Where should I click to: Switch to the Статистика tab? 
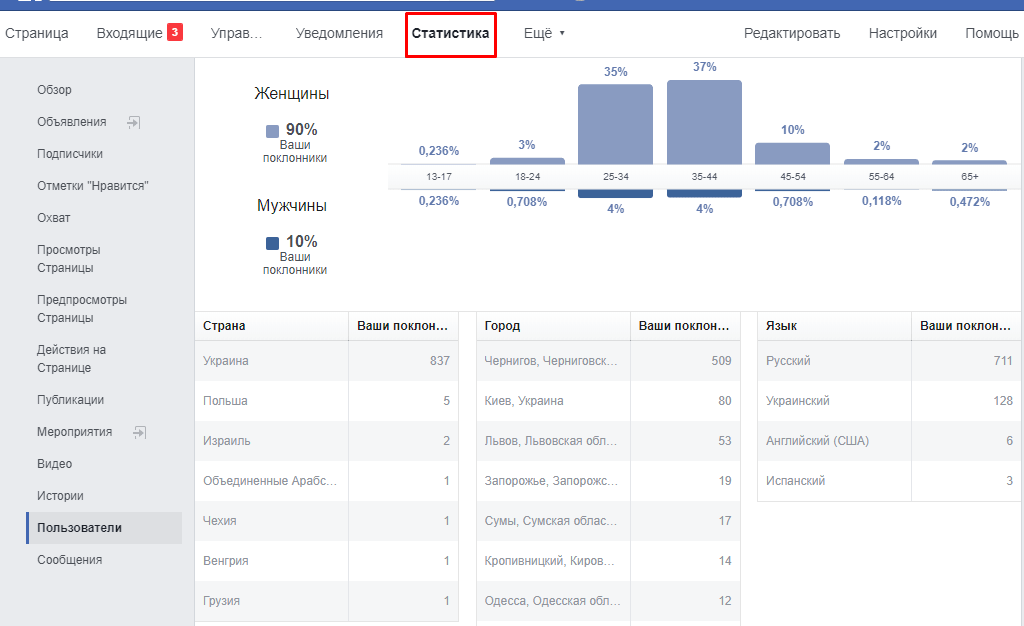450,32
